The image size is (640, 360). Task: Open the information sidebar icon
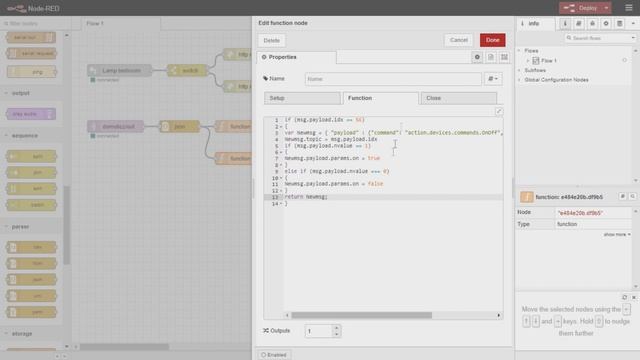click(x=565, y=24)
